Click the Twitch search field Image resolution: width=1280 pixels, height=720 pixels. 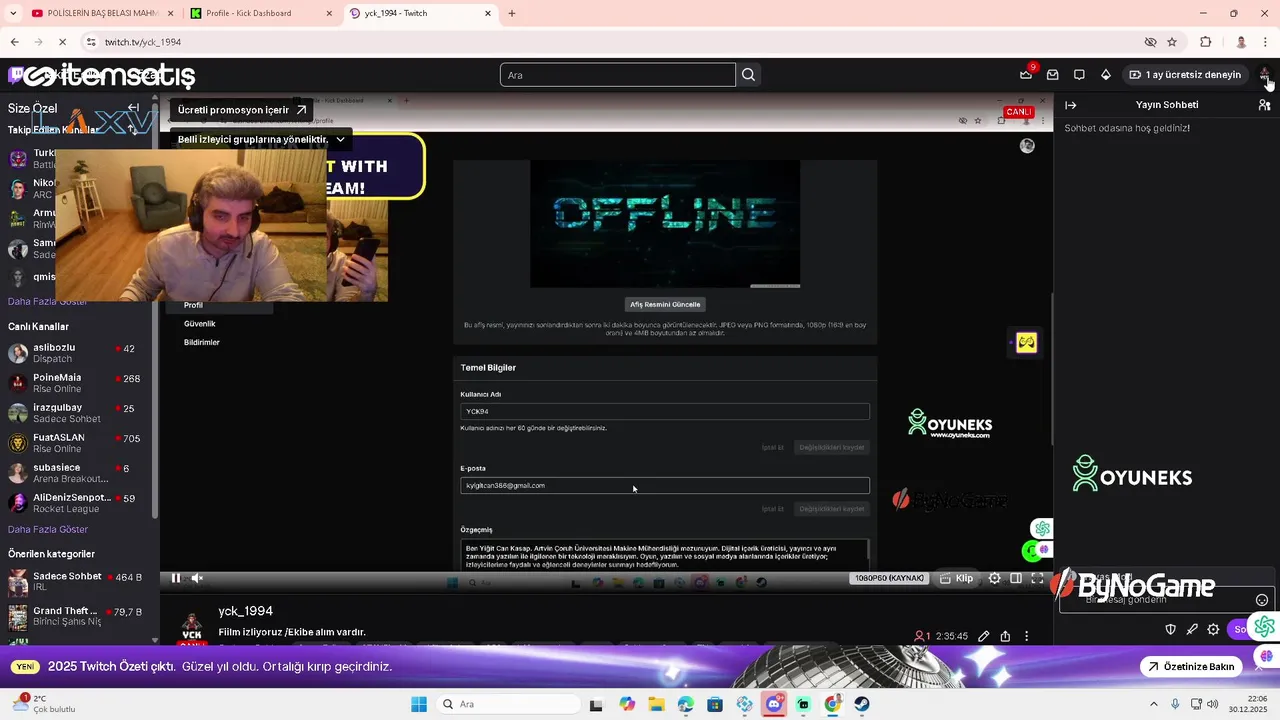coord(618,75)
